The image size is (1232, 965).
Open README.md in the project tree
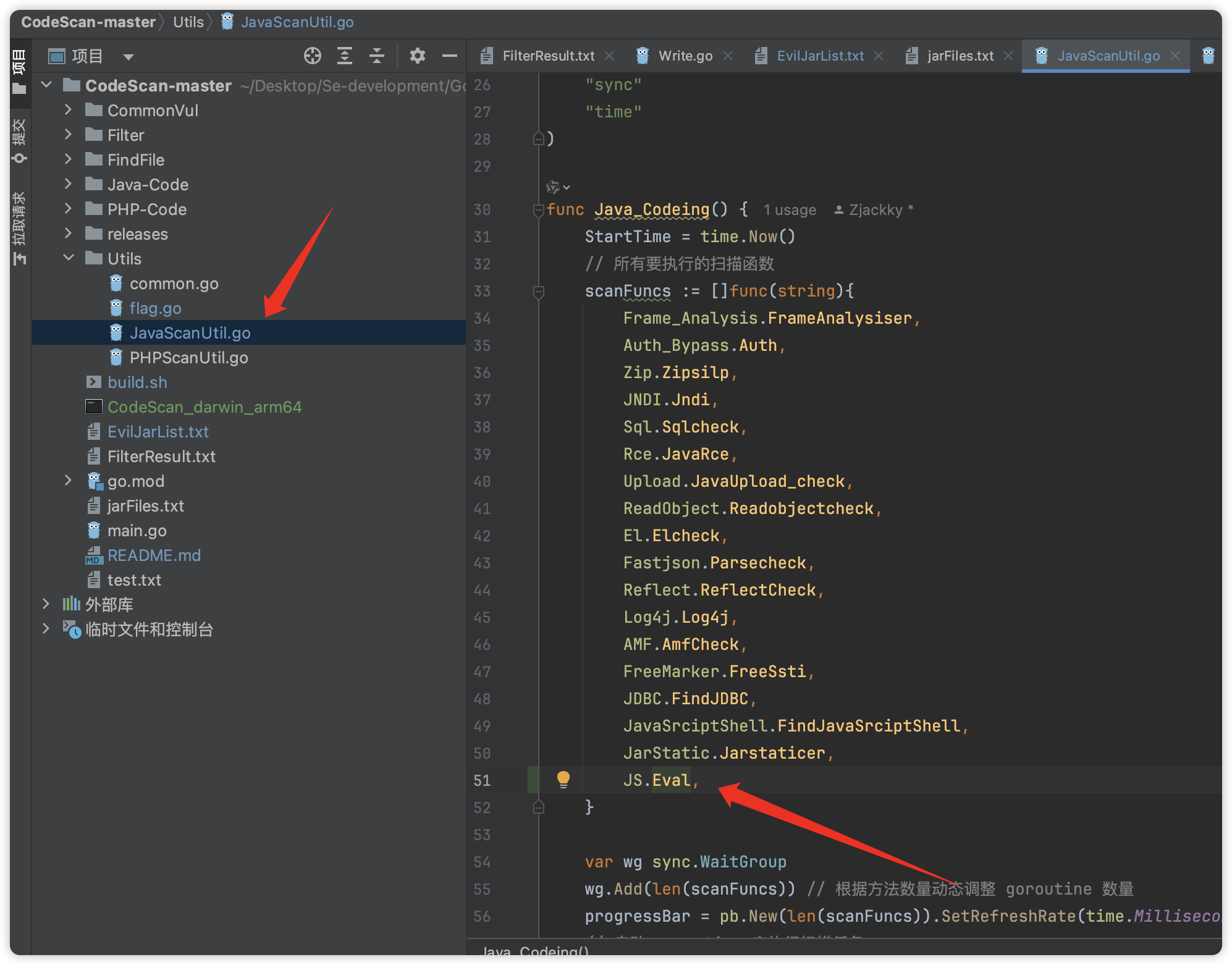(x=154, y=555)
